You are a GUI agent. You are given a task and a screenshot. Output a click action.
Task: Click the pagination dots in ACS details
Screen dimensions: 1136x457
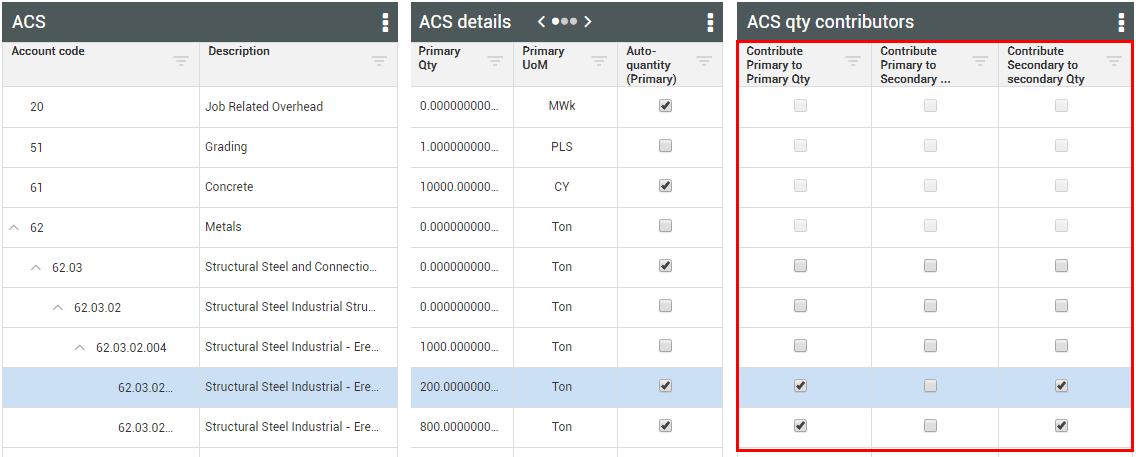click(x=565, y=22)
